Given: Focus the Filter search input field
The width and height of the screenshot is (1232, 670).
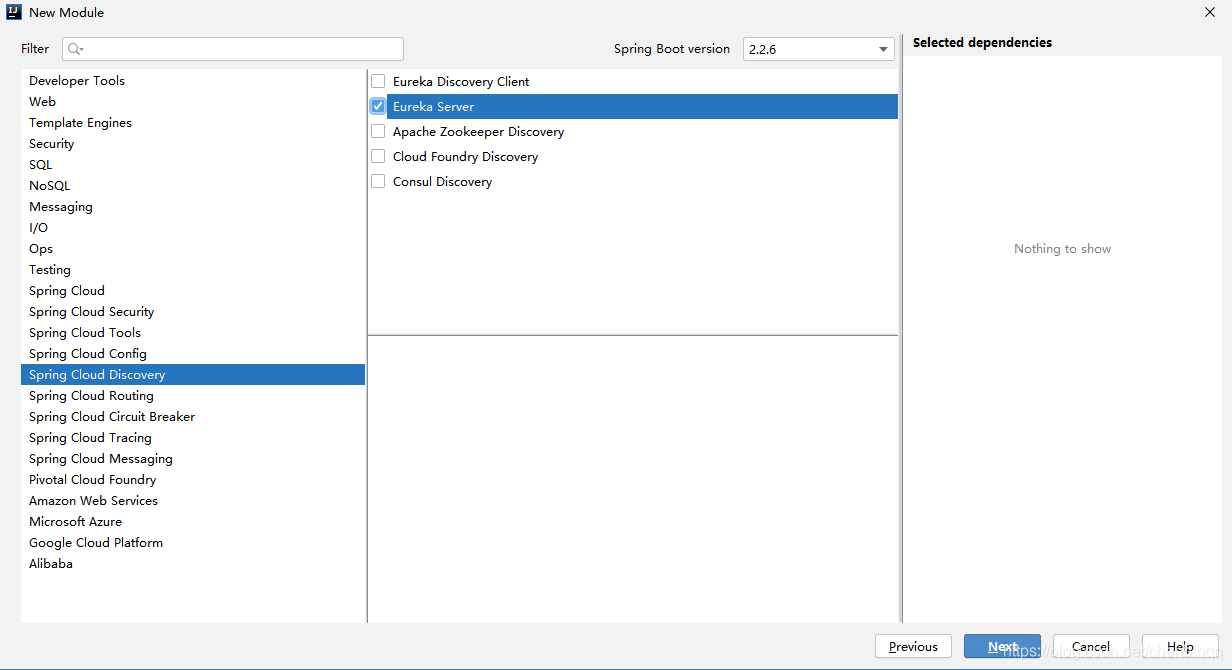Looking at the screenshot, I should (233, 49).
